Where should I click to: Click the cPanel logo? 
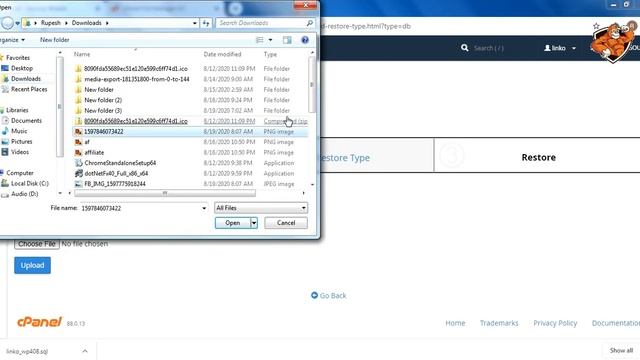tap(39, 322)
